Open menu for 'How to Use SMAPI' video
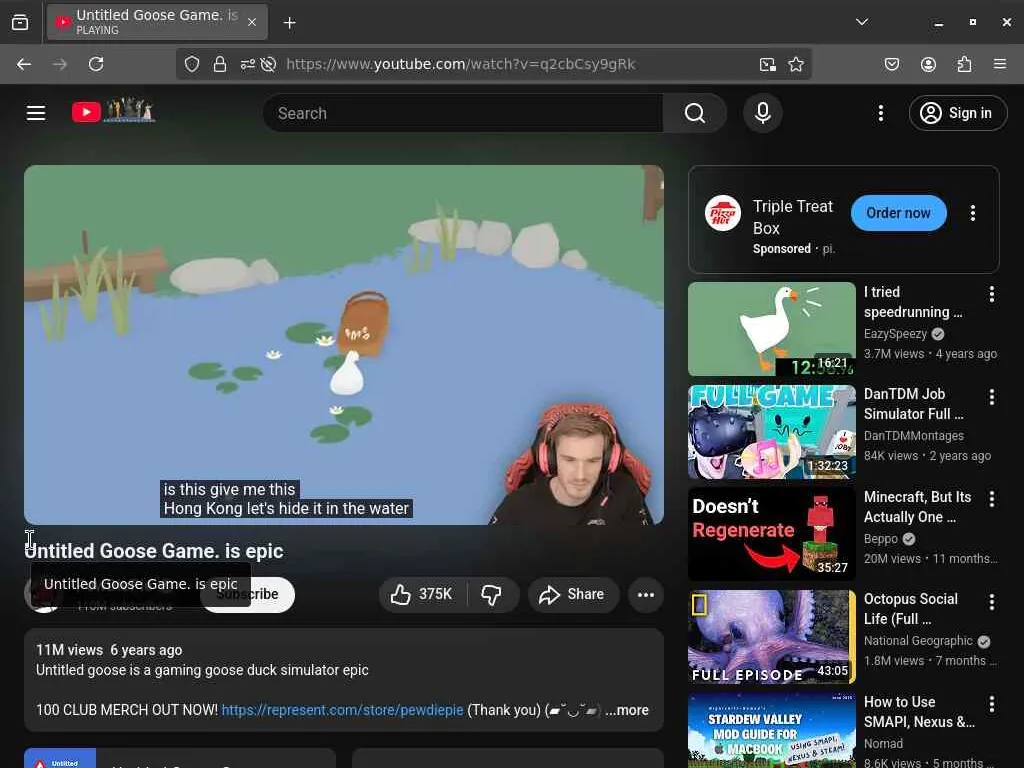This screenshot has width=1024, height=768. pos(991,703)
